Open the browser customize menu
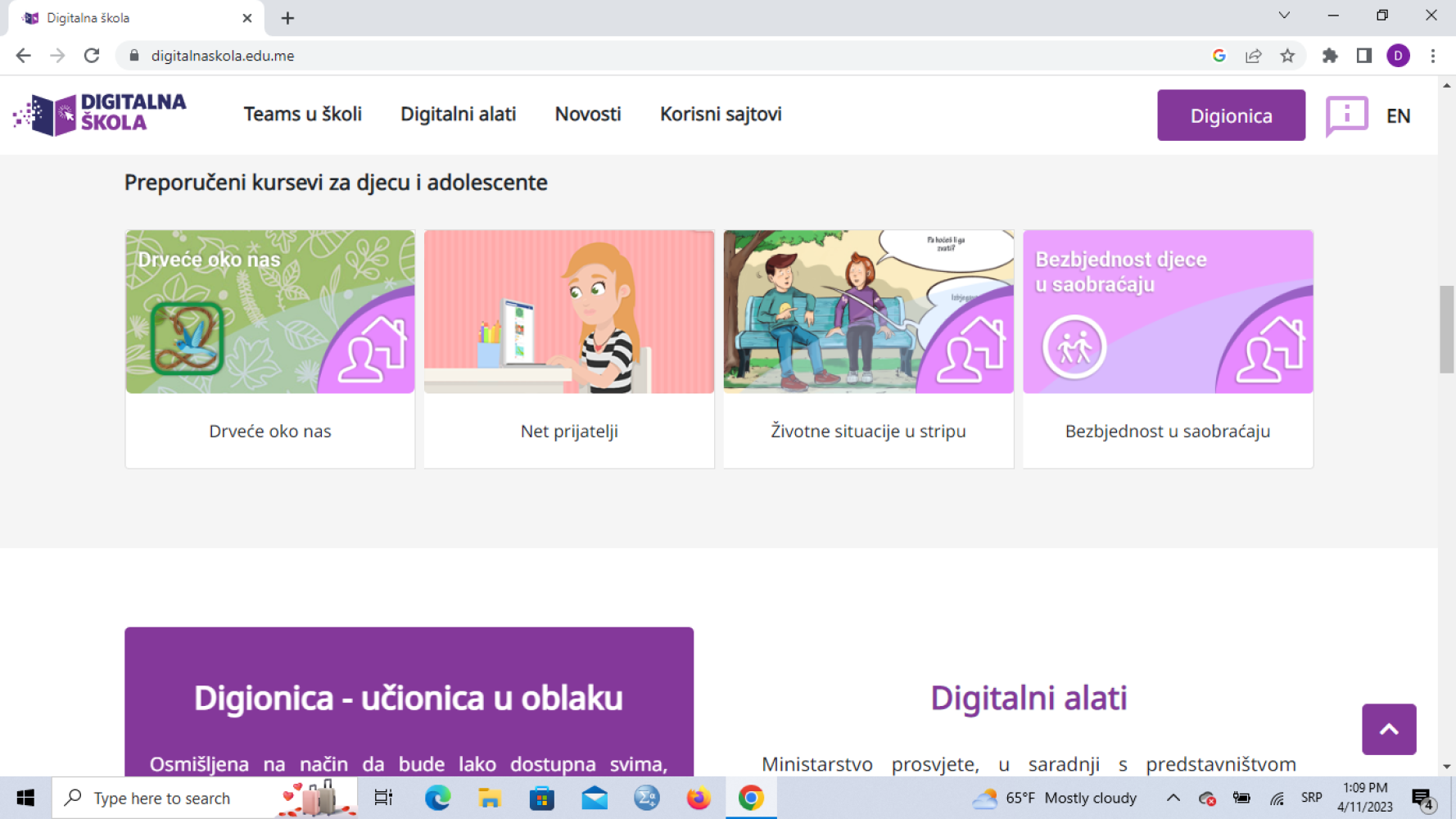Screen dimensions: 1456x819 pos(1434,56)
